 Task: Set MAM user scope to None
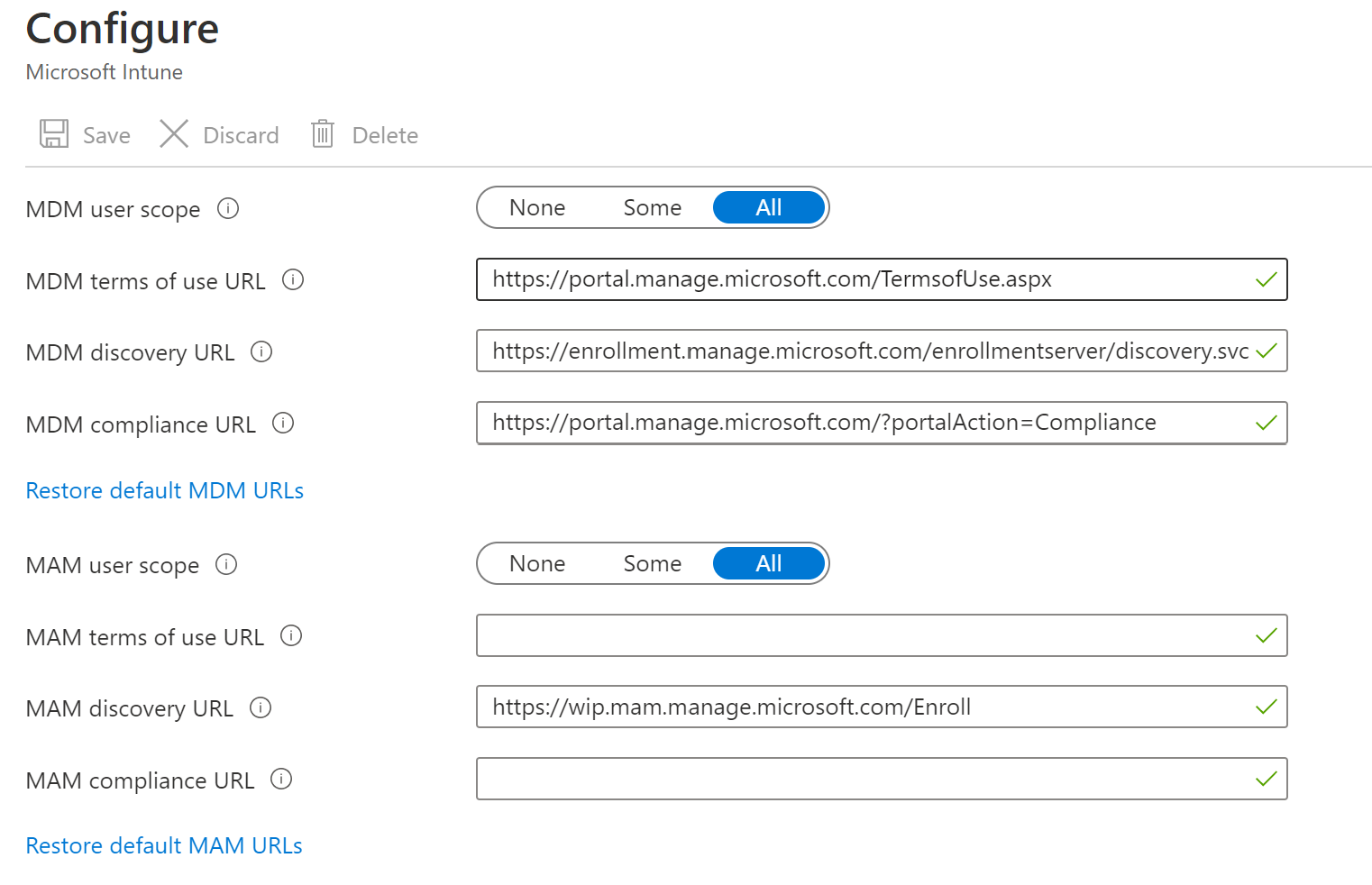537,564
